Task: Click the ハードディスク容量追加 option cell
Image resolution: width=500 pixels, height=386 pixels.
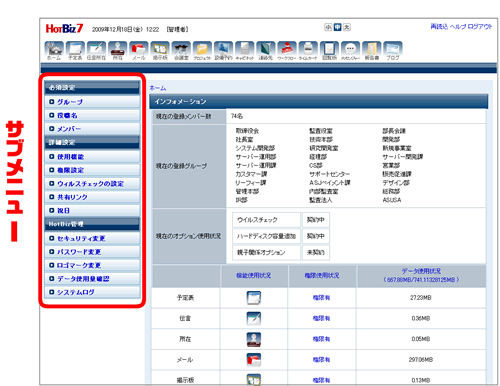Action: pos(266,236)
